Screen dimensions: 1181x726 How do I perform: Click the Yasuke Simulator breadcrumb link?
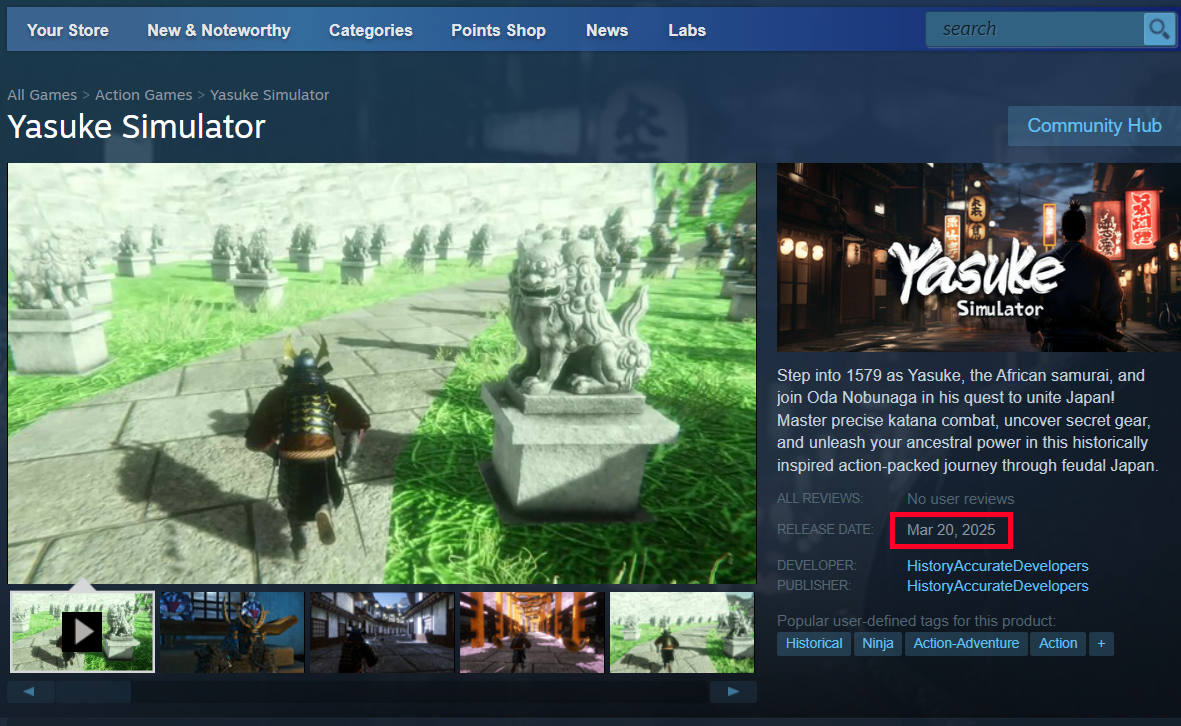(270, 95)
